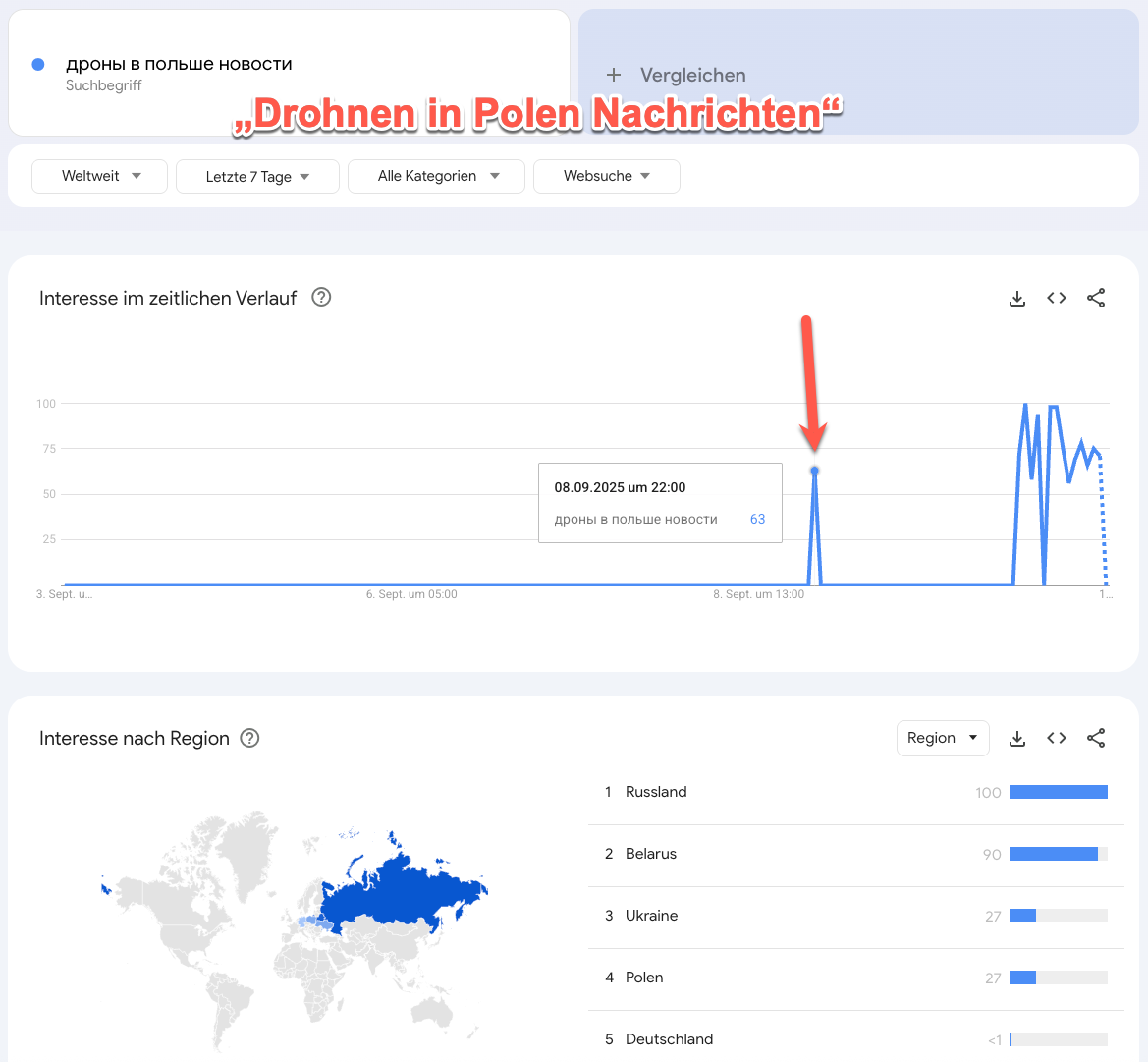This screenshot has width=1148, height=1062.
Task: Select Russland in the region list
Action: point(656,792)
